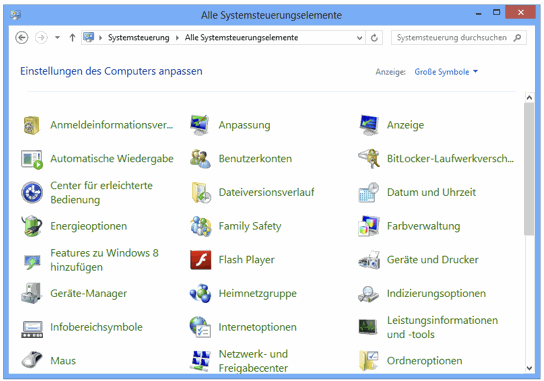Open the Energieoptionen text link
Viewport: 544px width, 381px height.
click(88, 226)
